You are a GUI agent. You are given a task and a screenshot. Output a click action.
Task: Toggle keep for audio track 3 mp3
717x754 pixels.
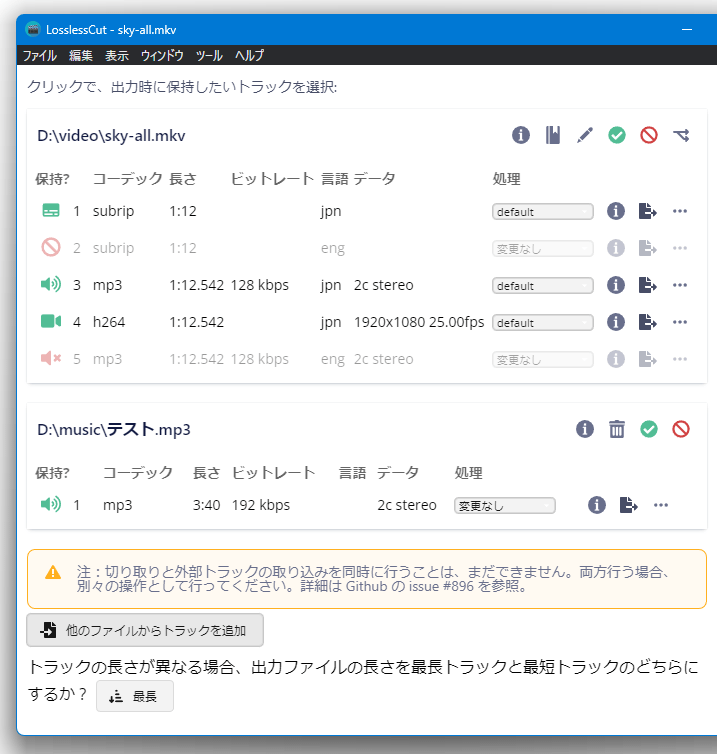point(51,285)
